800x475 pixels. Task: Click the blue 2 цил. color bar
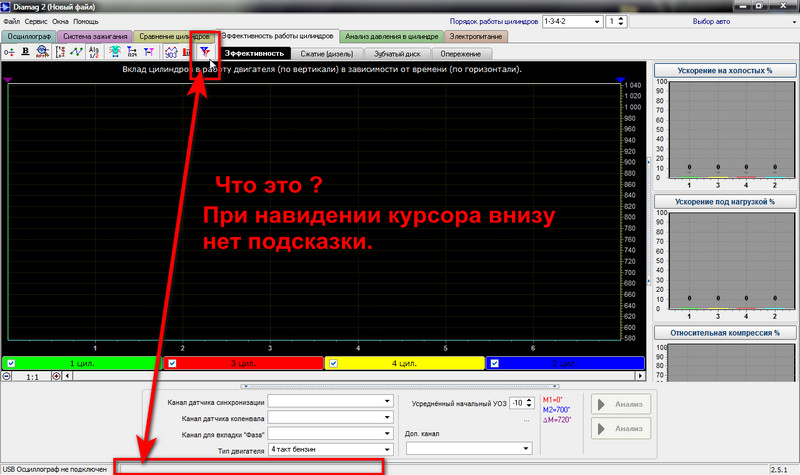pyautogui.click(x=565, y=363)
